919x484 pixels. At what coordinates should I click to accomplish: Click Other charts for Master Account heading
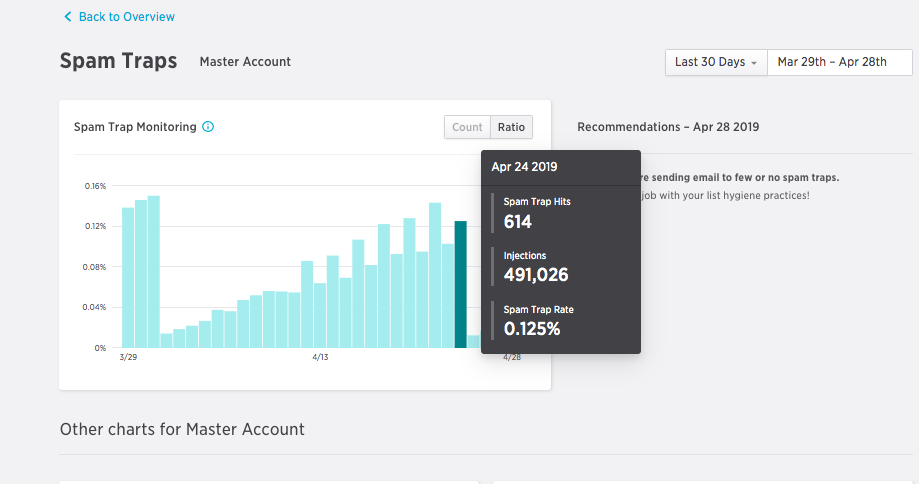182,429
